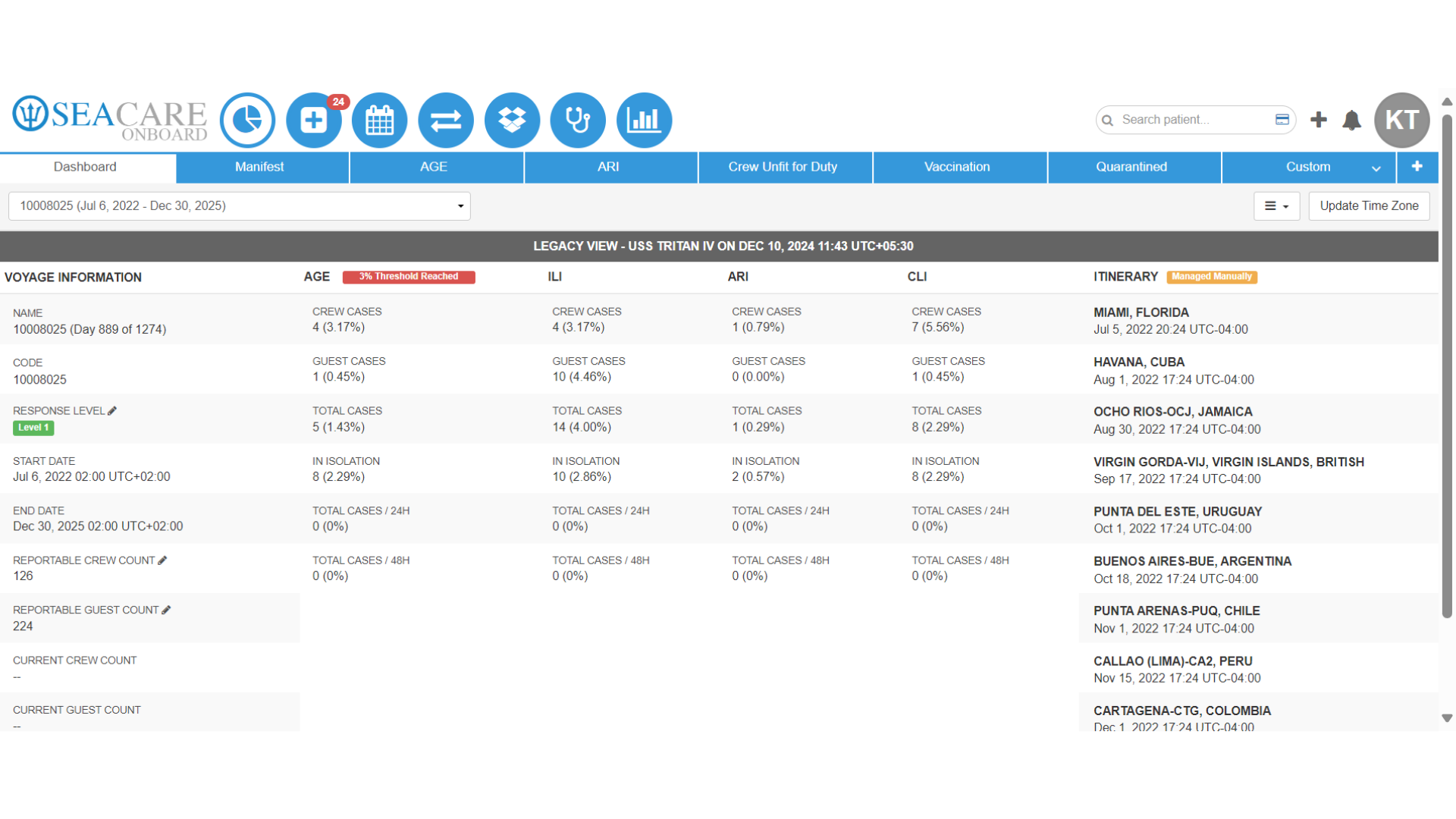The width and height of the screenshot is (1456, 819).
Task: Open the notifications bell
Action: [1351, 120]
